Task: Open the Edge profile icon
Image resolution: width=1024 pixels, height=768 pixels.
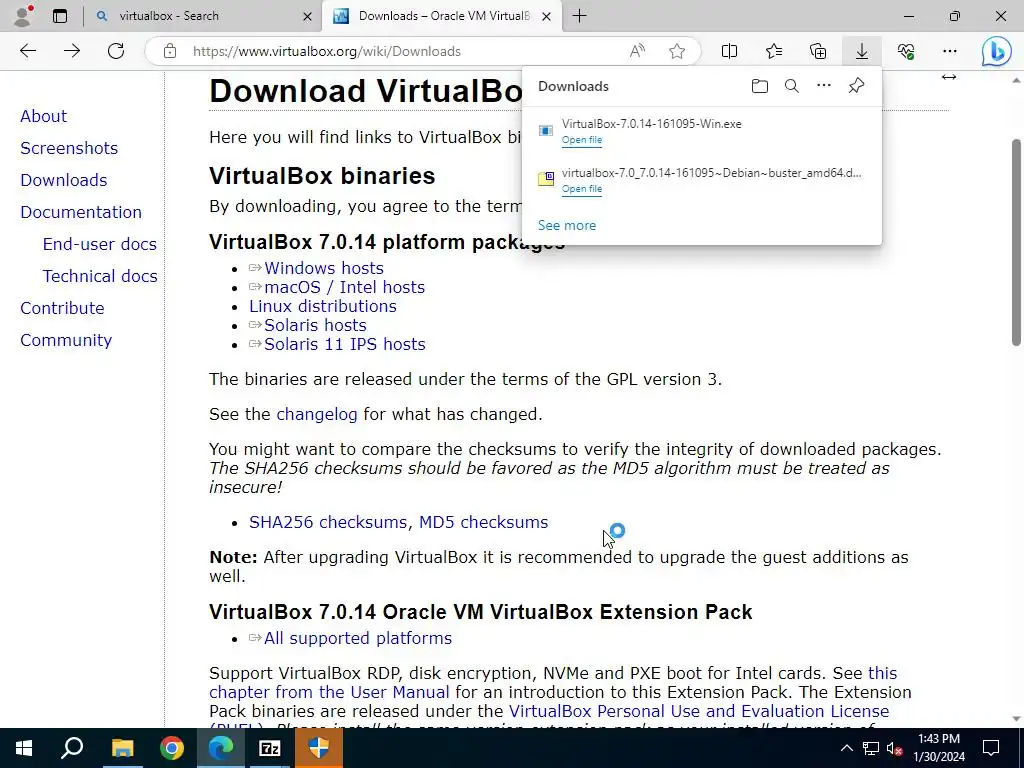Action: (x=23, y=16)
